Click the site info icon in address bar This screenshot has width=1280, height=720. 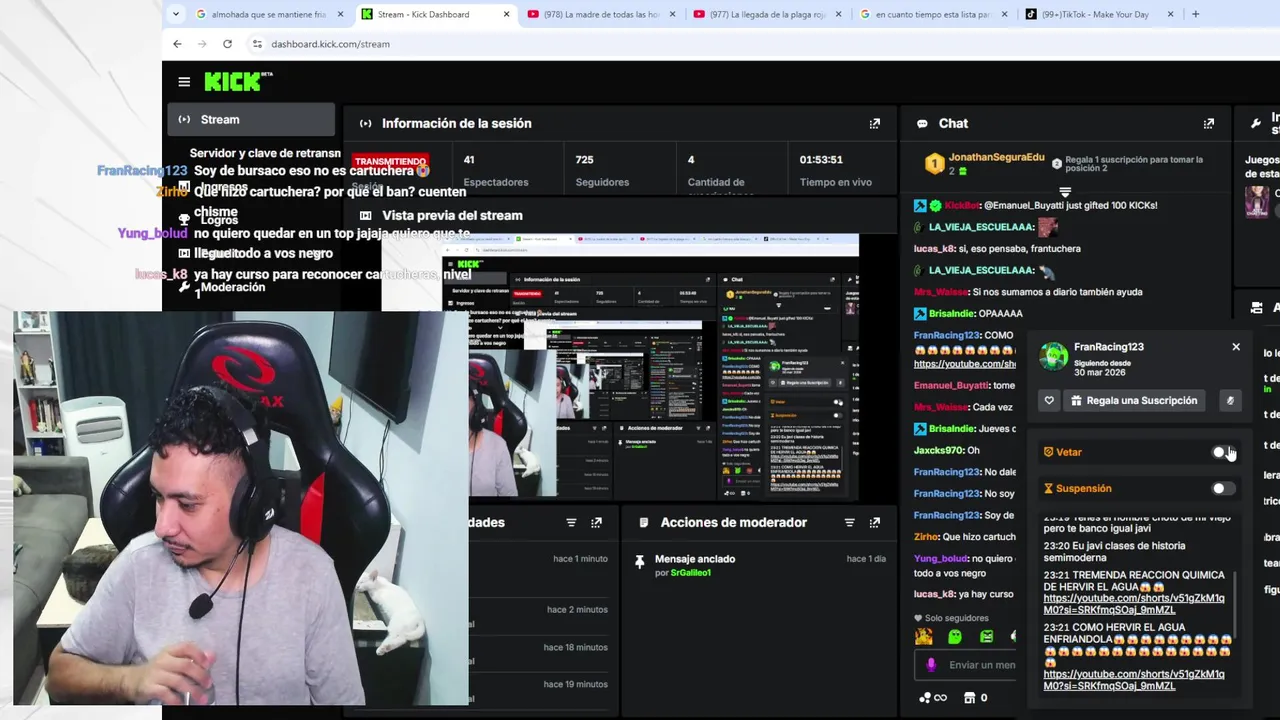pyautogui.click(x=257, y=44)
